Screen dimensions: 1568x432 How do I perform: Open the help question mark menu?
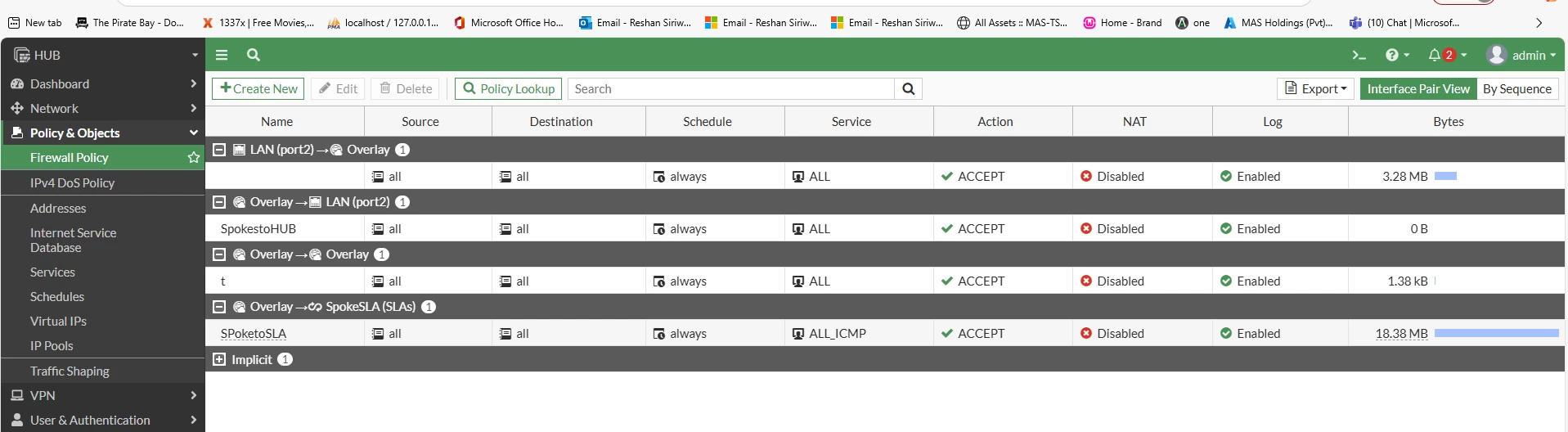click(x=1397, y=55)
